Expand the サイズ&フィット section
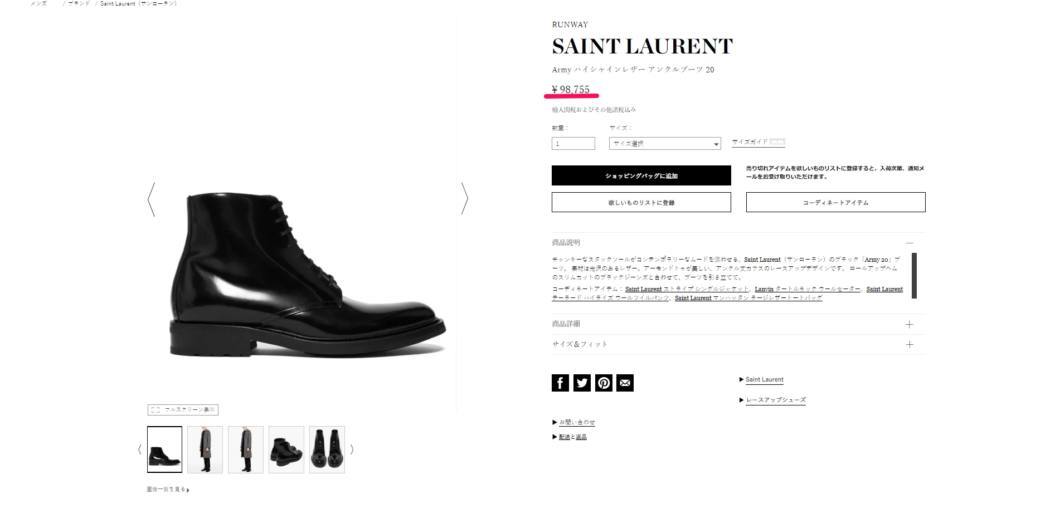 (x=738, y=344)
